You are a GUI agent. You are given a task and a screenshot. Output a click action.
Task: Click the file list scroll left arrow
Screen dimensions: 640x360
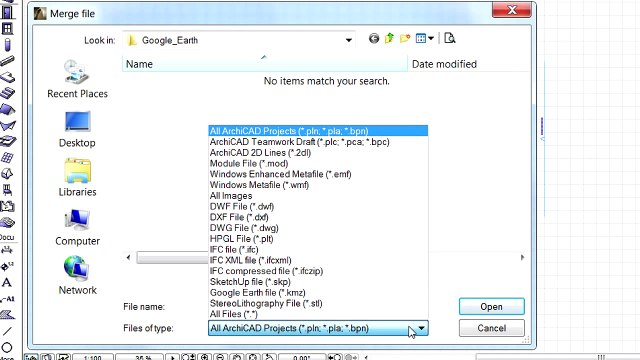click(x=129, y=258)
